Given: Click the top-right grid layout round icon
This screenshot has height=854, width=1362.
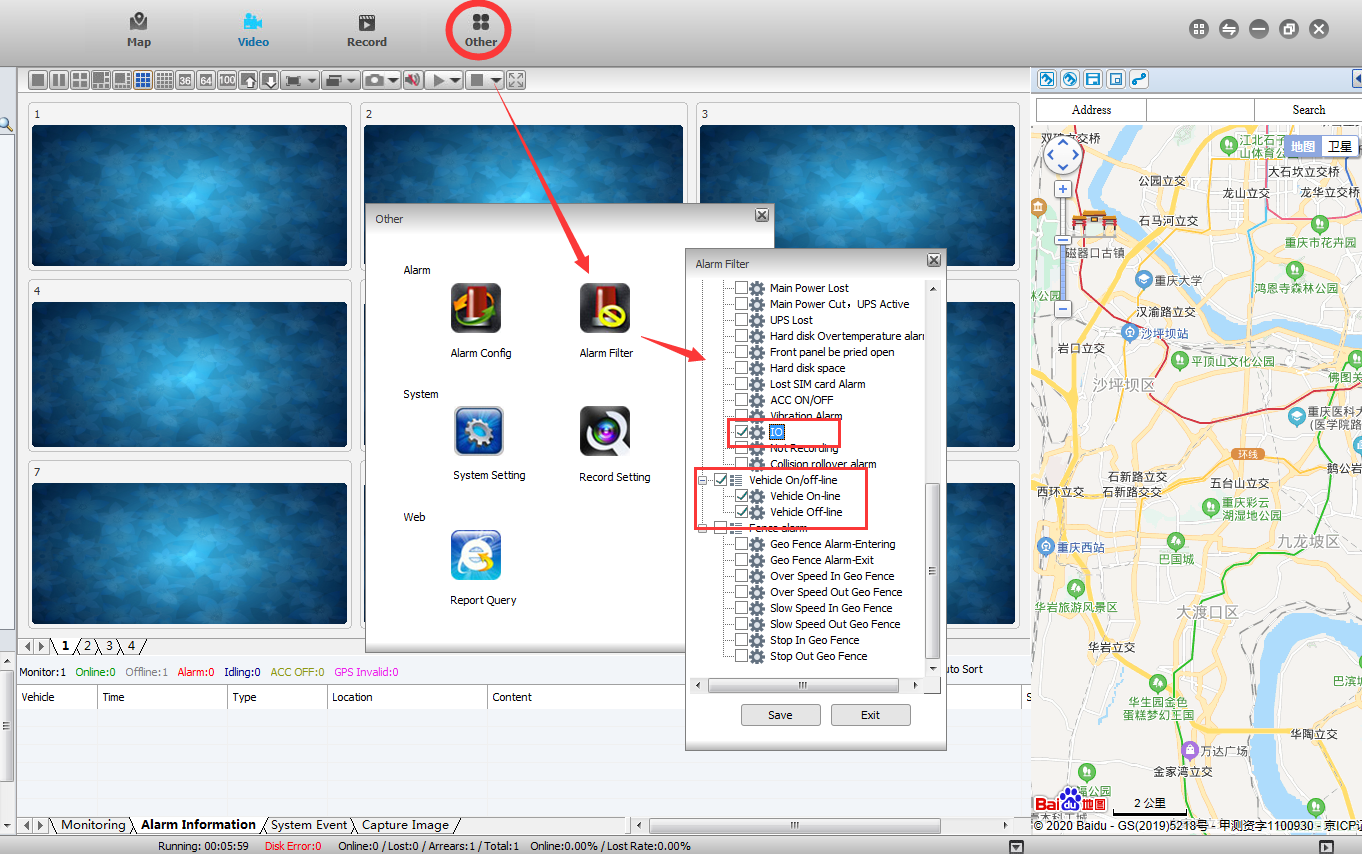Looking at the screenshot, I should [x=1199, y=29].
